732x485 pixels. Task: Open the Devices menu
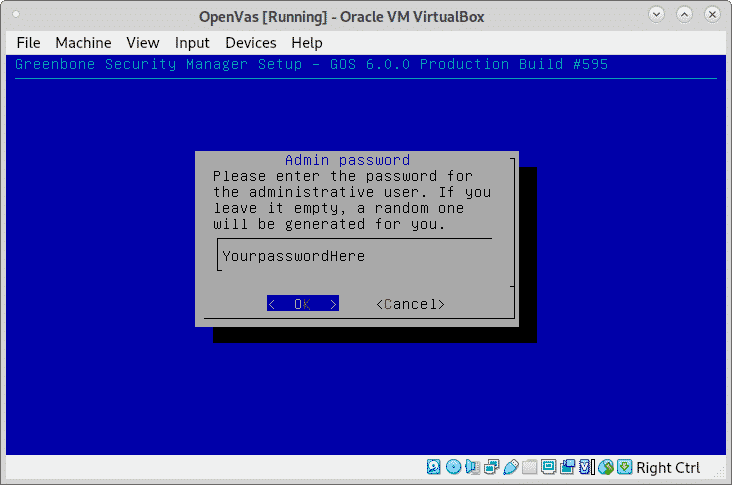pos(251,43)
